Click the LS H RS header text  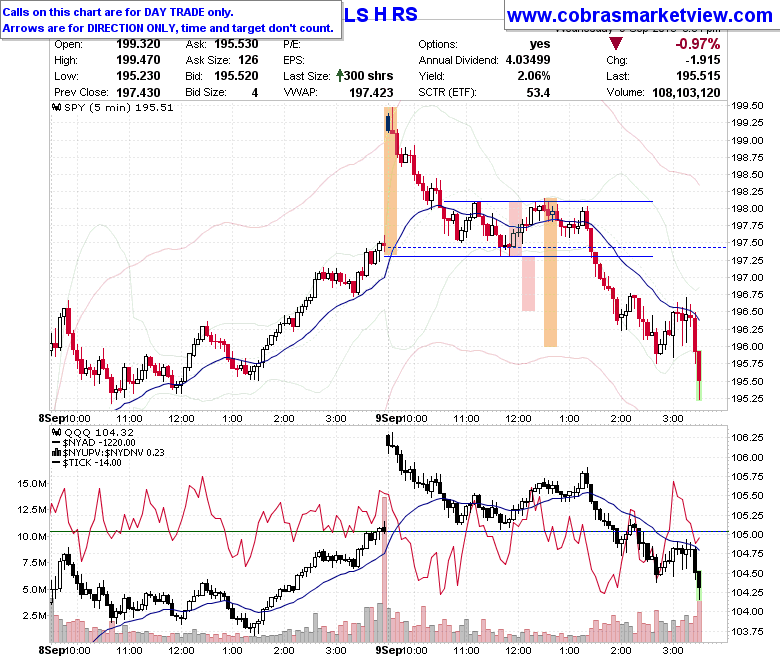(x=381, y=15)
